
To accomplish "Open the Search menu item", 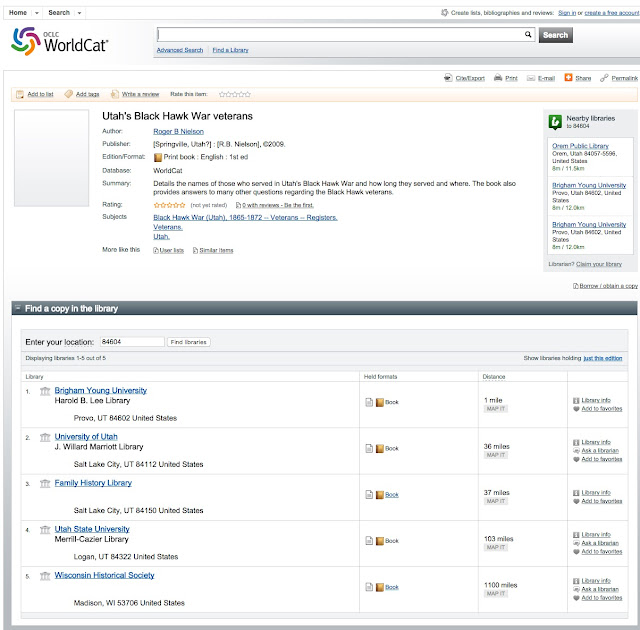I will click(59, 13).
